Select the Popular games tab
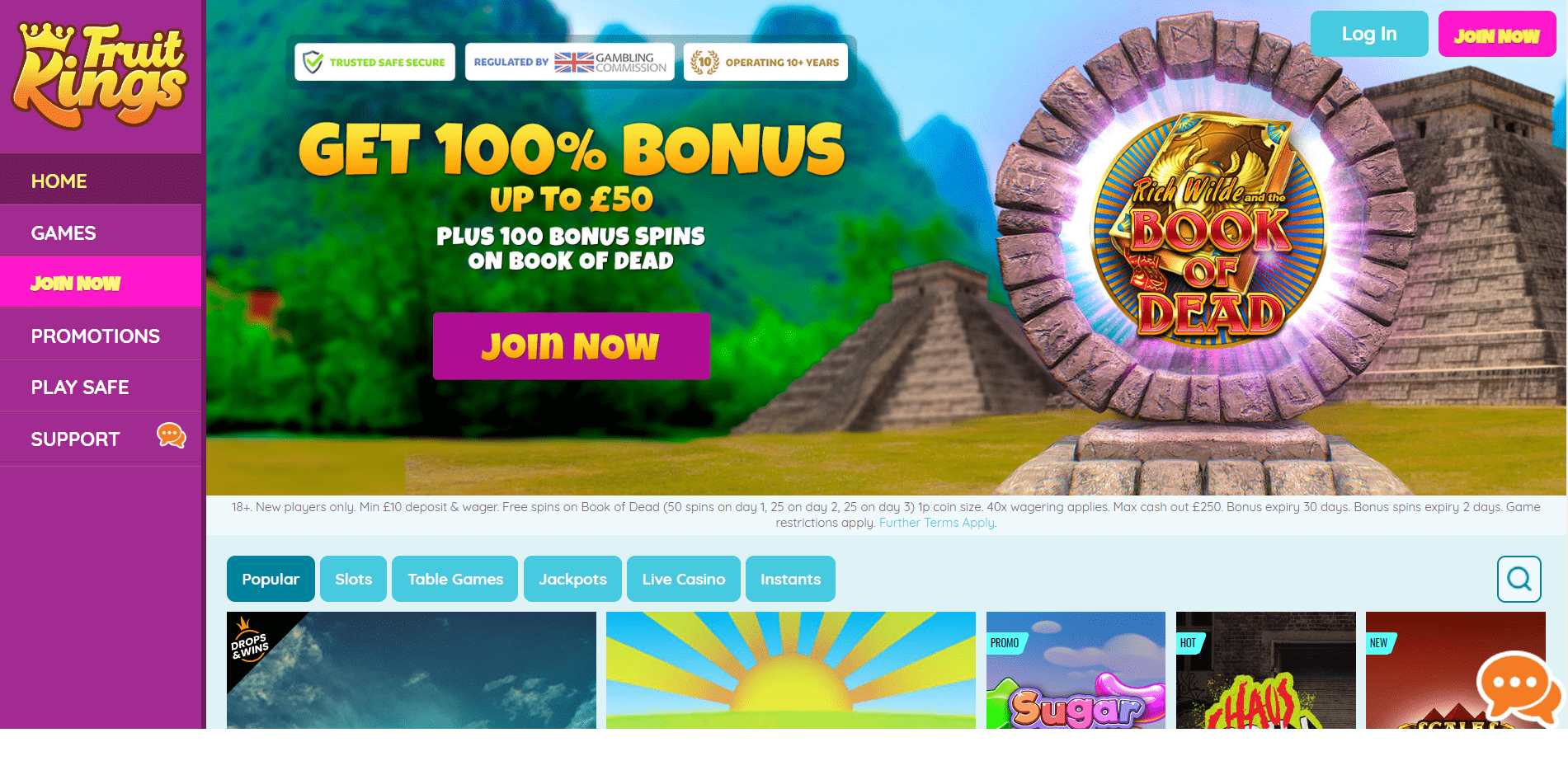1568x775 pixels. (271, 579)
